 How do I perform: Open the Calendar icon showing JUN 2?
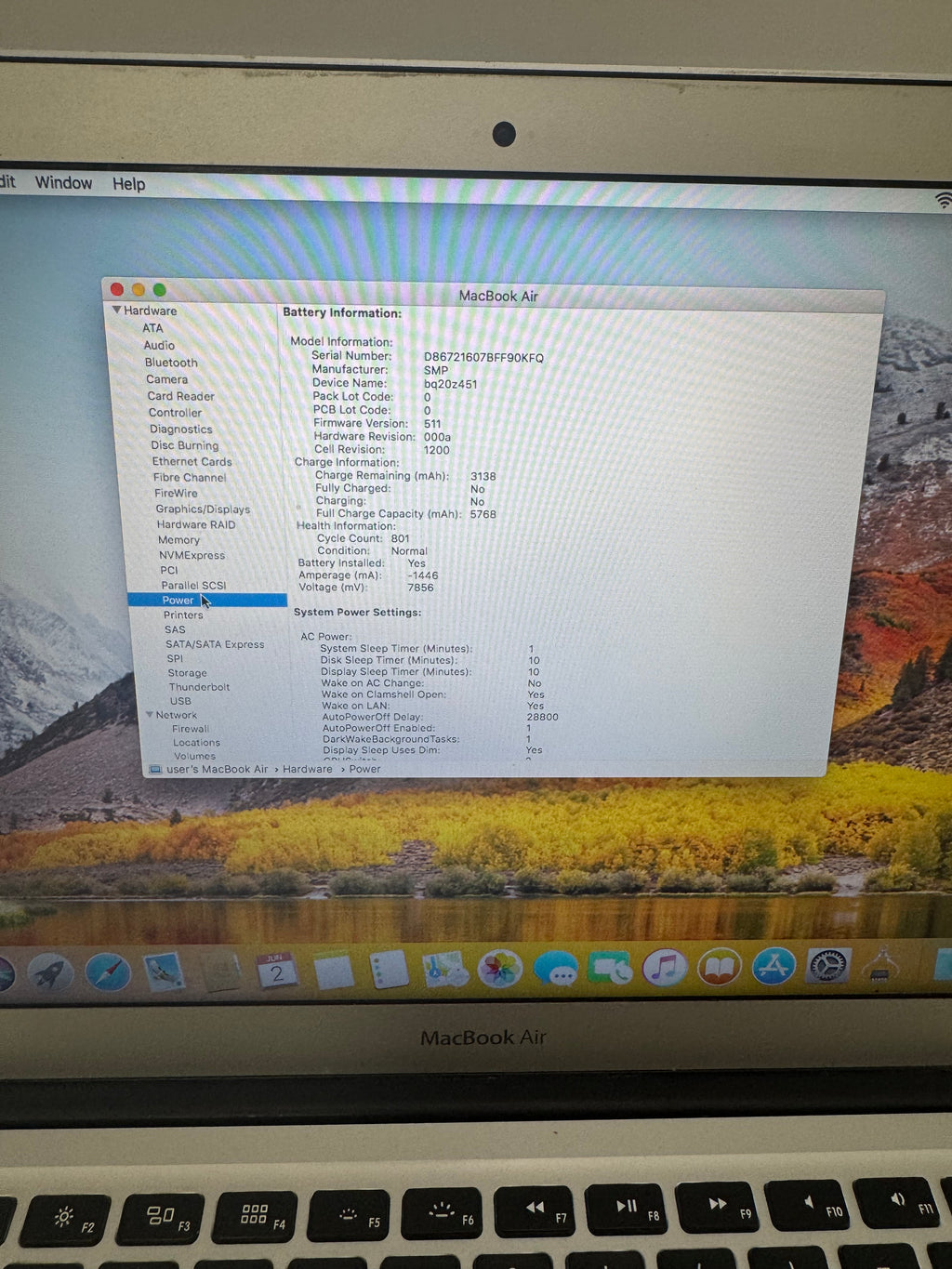coord(277,971)
